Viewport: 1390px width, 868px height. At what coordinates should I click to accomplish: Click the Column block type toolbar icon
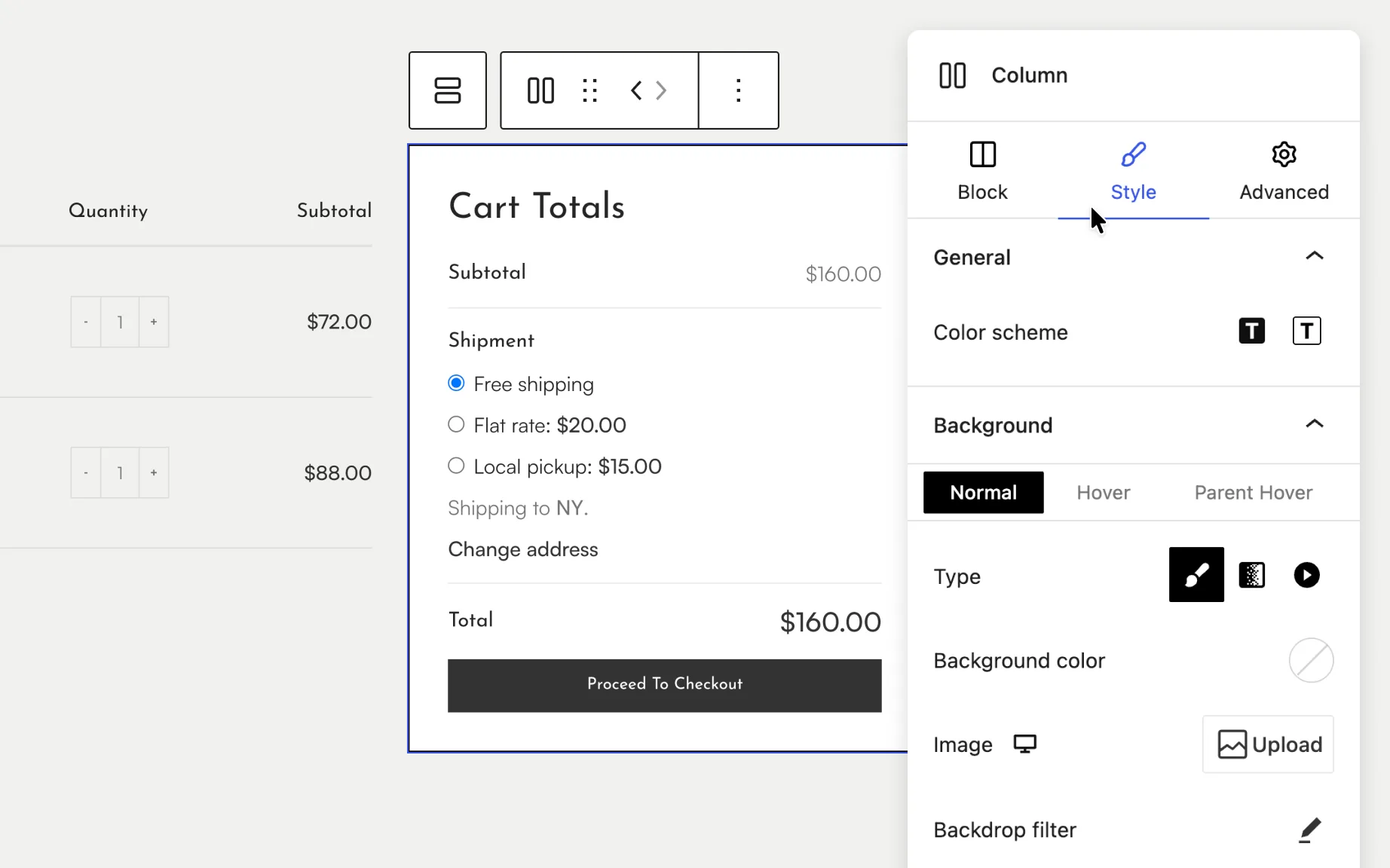(x=540, y=90)
